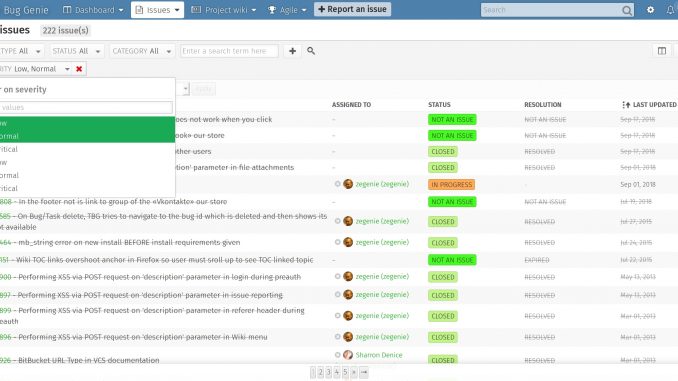Sort by RESOLUTION column header
678x381 pixels.
(543, 105)
